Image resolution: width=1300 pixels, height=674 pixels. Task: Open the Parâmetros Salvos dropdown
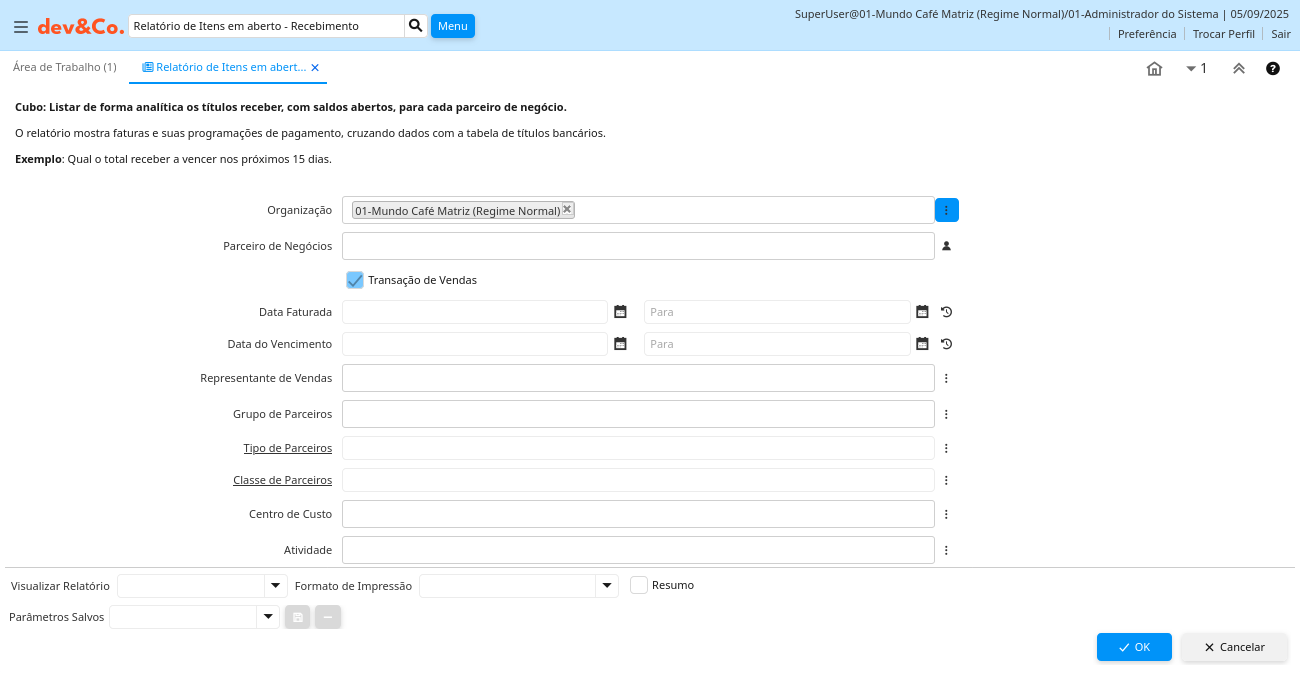267,617
